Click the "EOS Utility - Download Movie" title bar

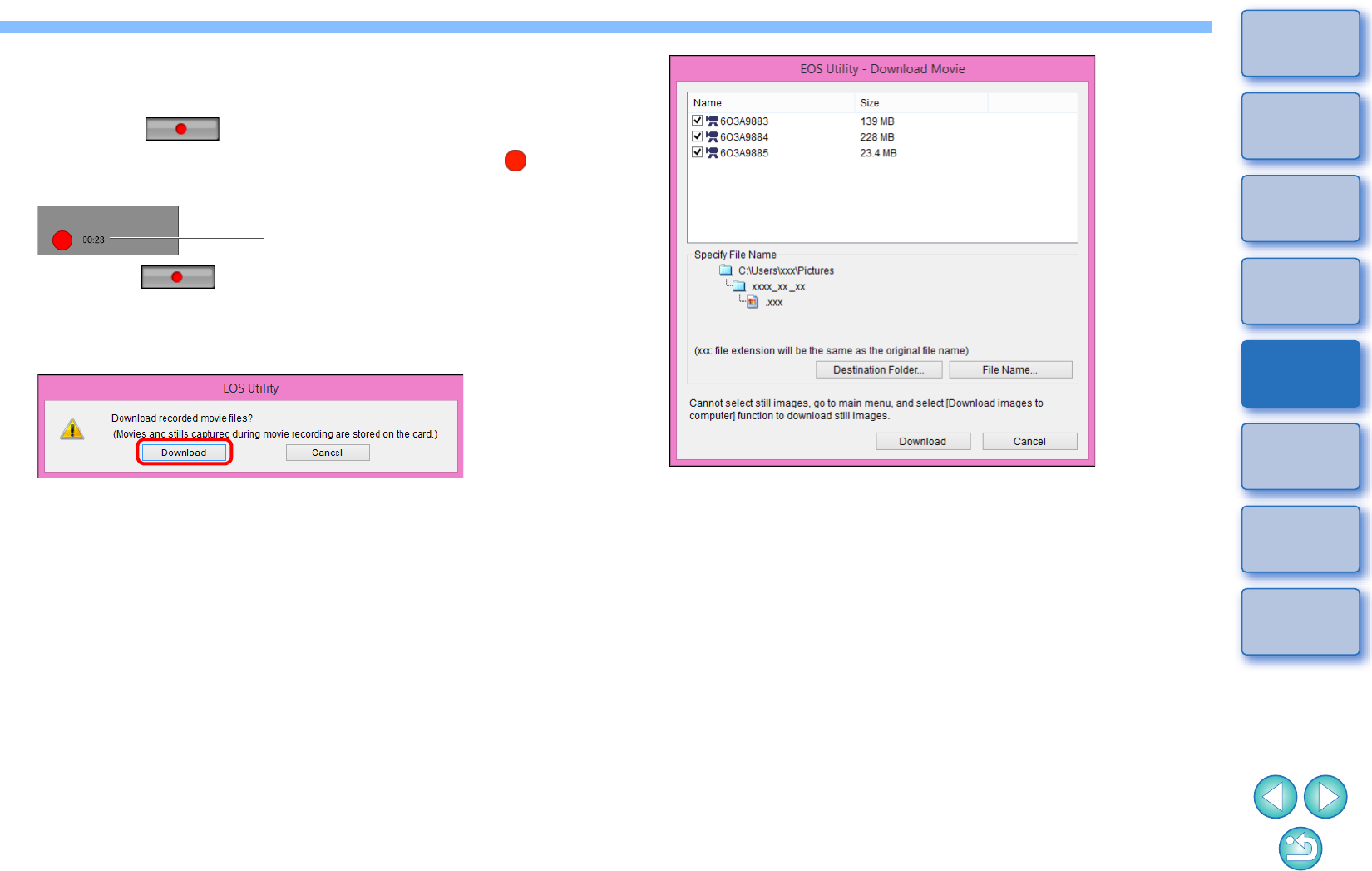pos(882,69)
